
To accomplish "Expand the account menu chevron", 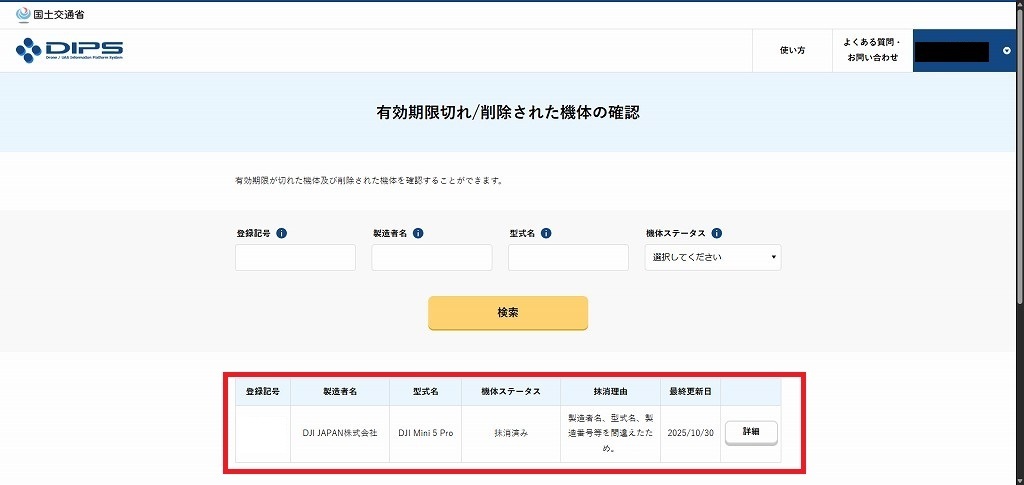I will (x=1006, y=51).
